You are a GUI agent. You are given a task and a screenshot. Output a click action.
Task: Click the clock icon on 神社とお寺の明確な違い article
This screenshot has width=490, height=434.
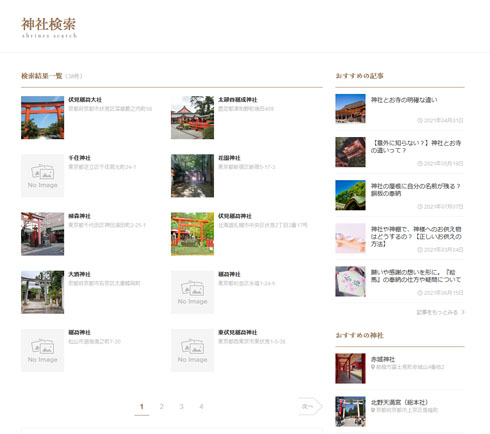(420, 120)
